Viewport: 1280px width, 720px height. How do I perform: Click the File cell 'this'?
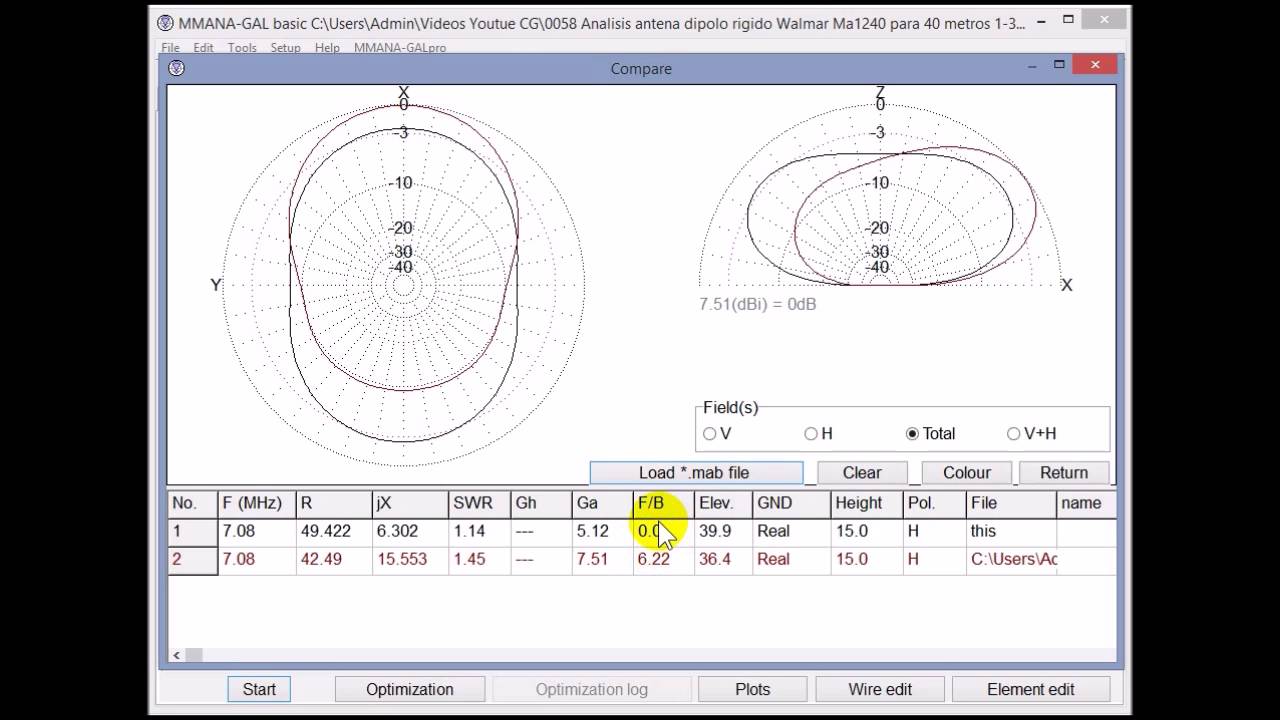click(983, 531)
